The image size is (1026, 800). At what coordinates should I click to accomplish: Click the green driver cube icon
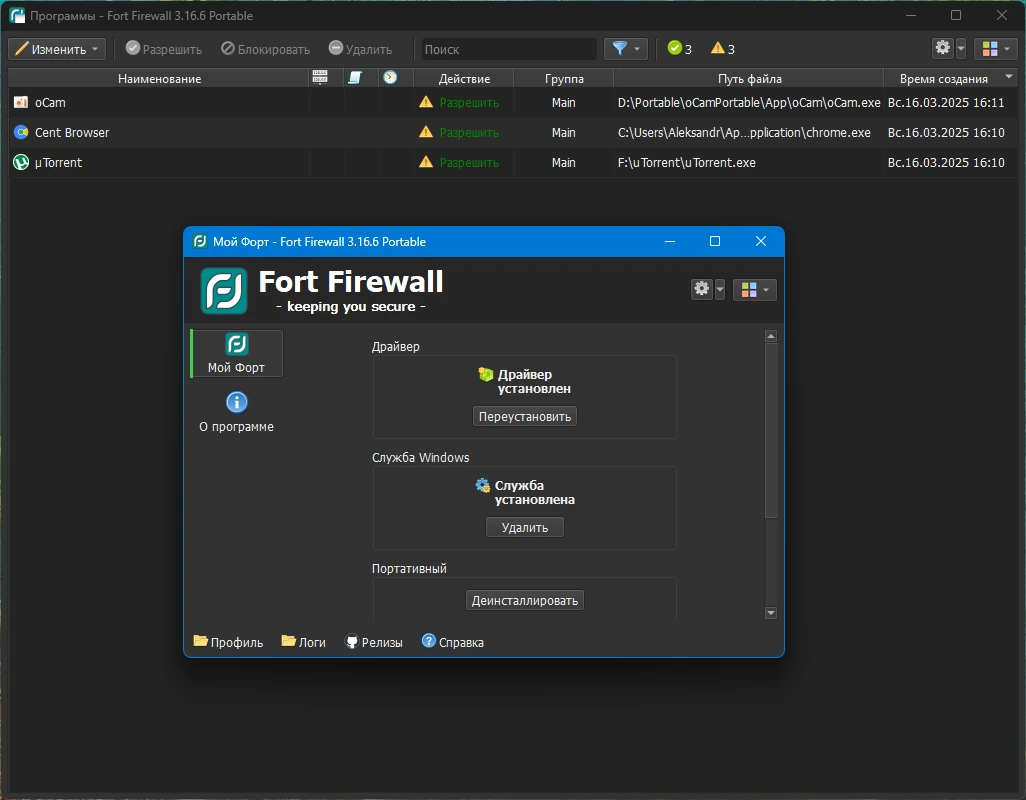pyautogui.click(x=486, y=374)
